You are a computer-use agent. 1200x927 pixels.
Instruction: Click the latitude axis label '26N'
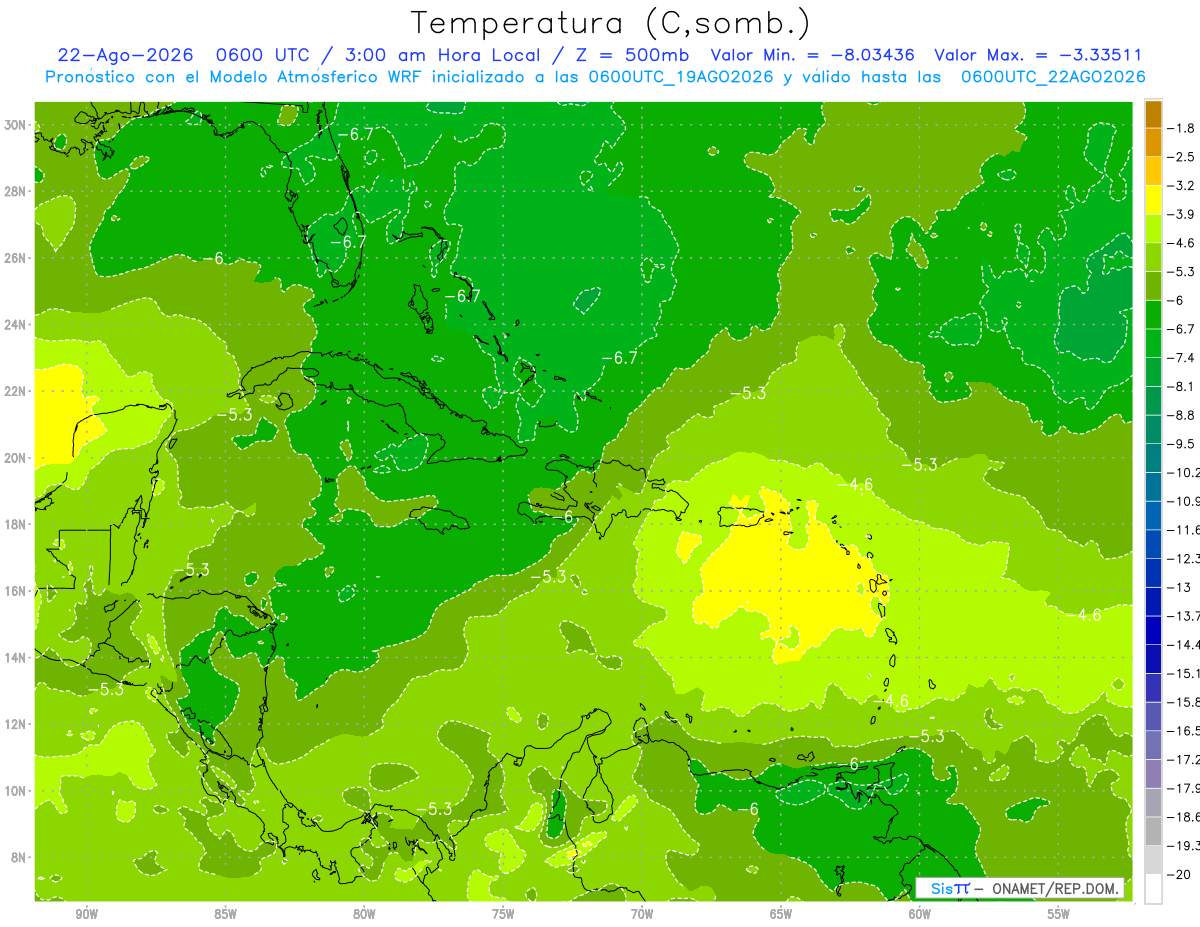(15, 258)
